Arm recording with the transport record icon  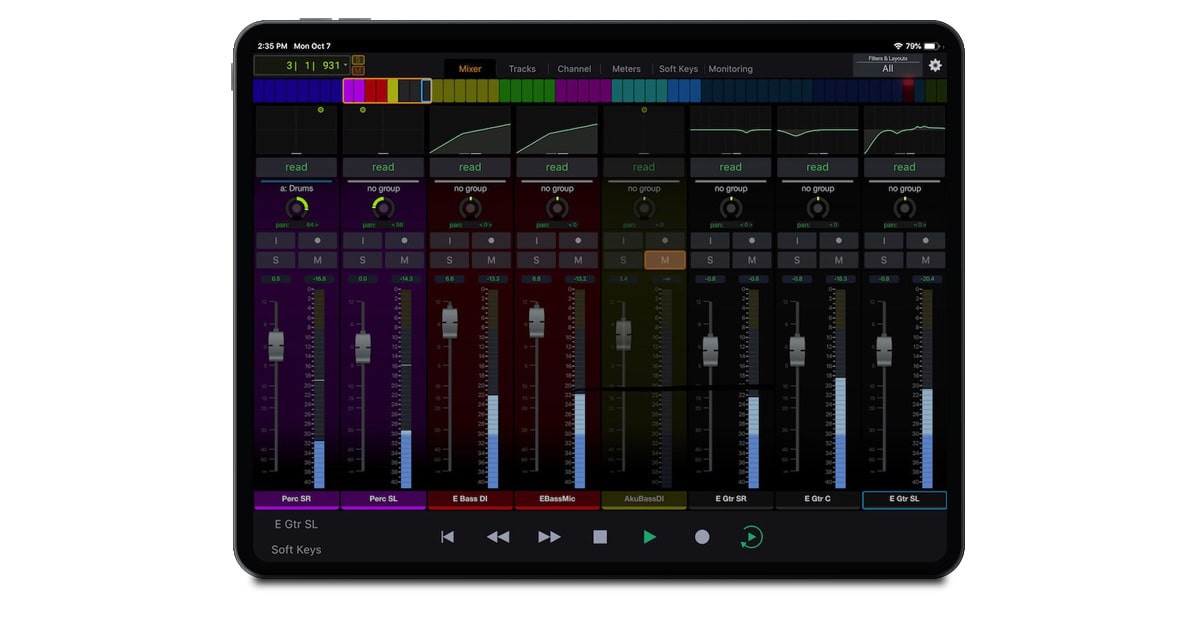pos(702,537)
